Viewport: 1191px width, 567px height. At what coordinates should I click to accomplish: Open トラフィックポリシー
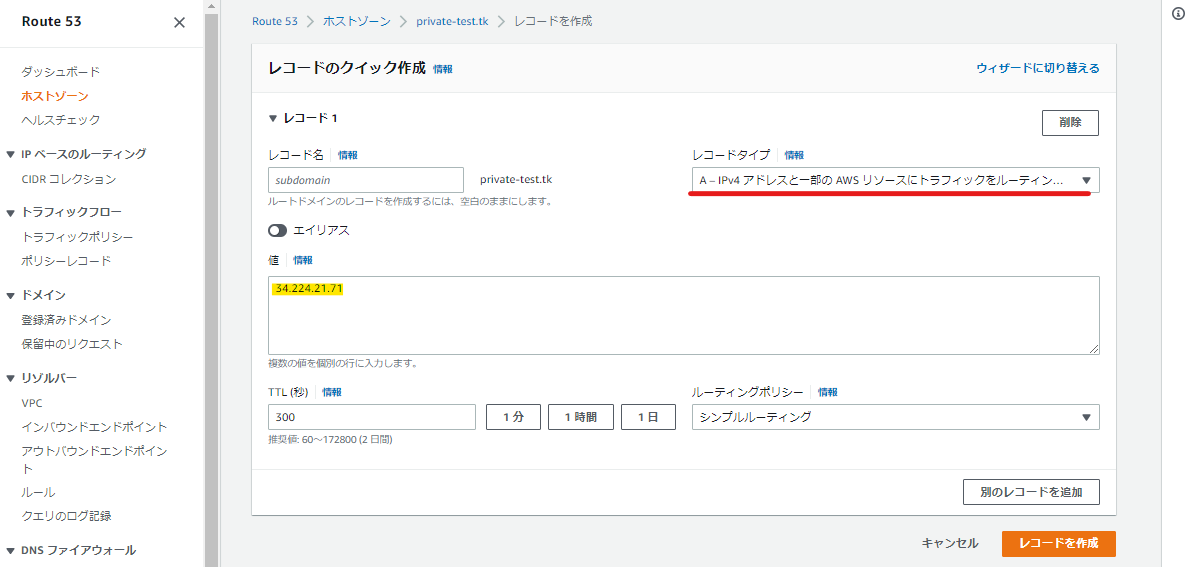click(77, 237)
